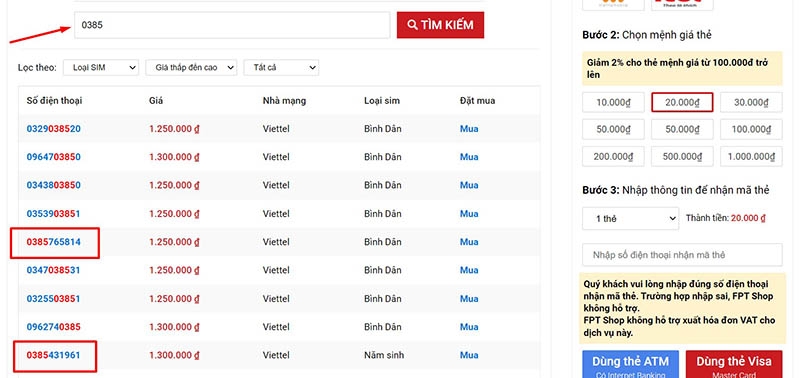Click Mua for number 0325503851
This screenshot has width=800, height=378.
tap(469, 298)
